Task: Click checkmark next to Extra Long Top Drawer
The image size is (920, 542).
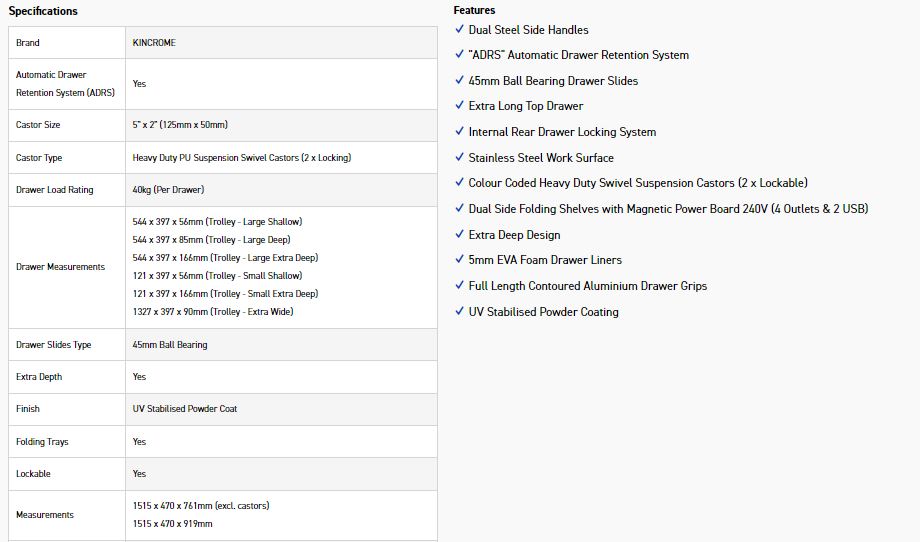Action: tap(459, 105)
